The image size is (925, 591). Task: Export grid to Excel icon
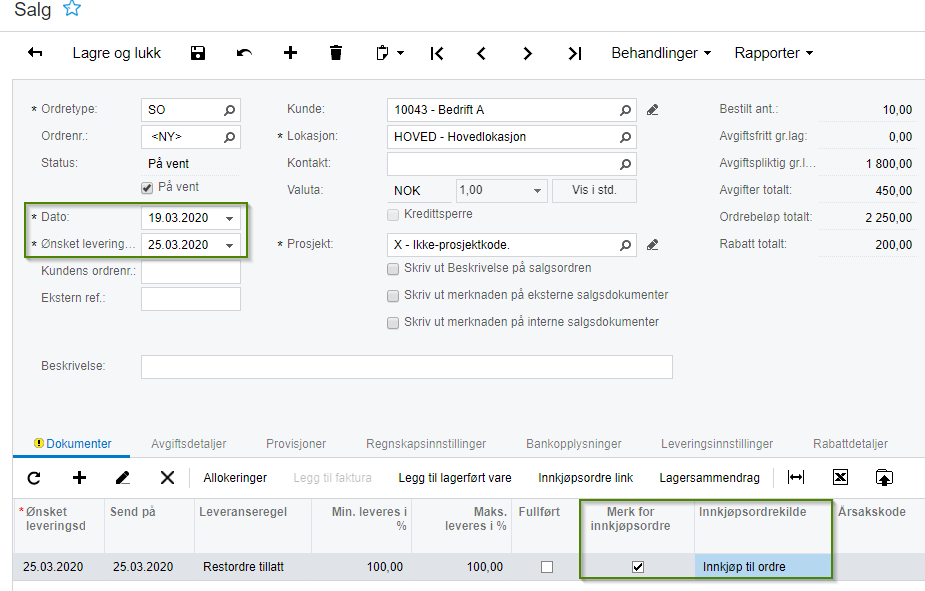840,477
